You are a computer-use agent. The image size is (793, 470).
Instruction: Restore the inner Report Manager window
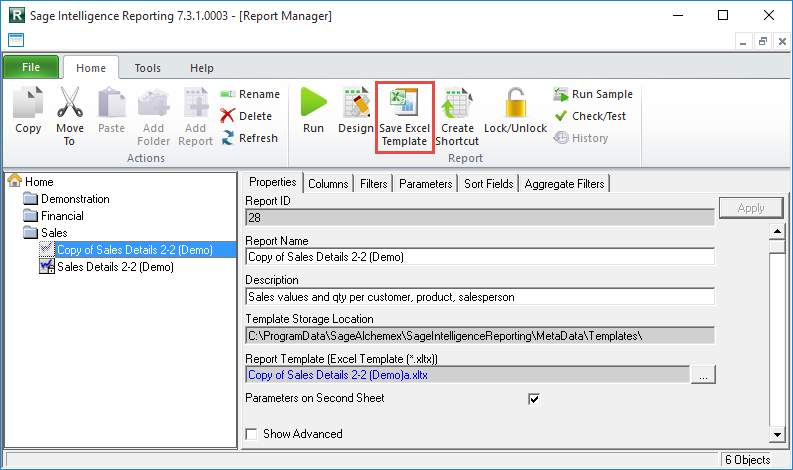pos(763,41)
